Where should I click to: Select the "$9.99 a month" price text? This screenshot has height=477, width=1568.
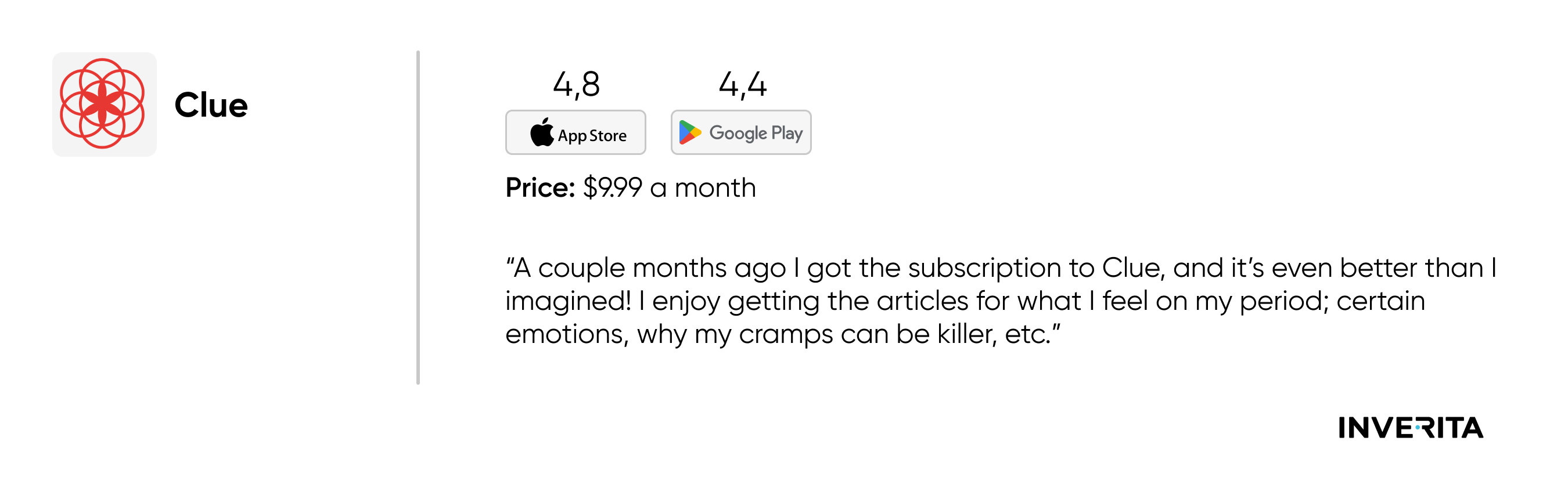[x=669, y=187]
